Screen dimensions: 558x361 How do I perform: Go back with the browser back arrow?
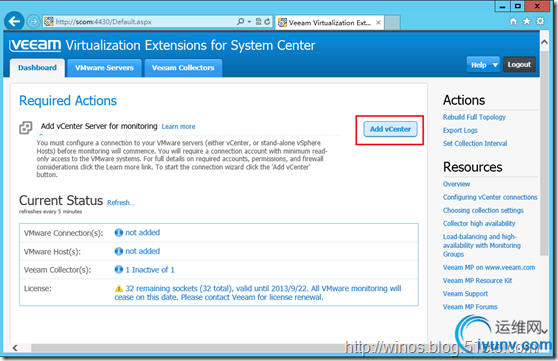(14, 21)
